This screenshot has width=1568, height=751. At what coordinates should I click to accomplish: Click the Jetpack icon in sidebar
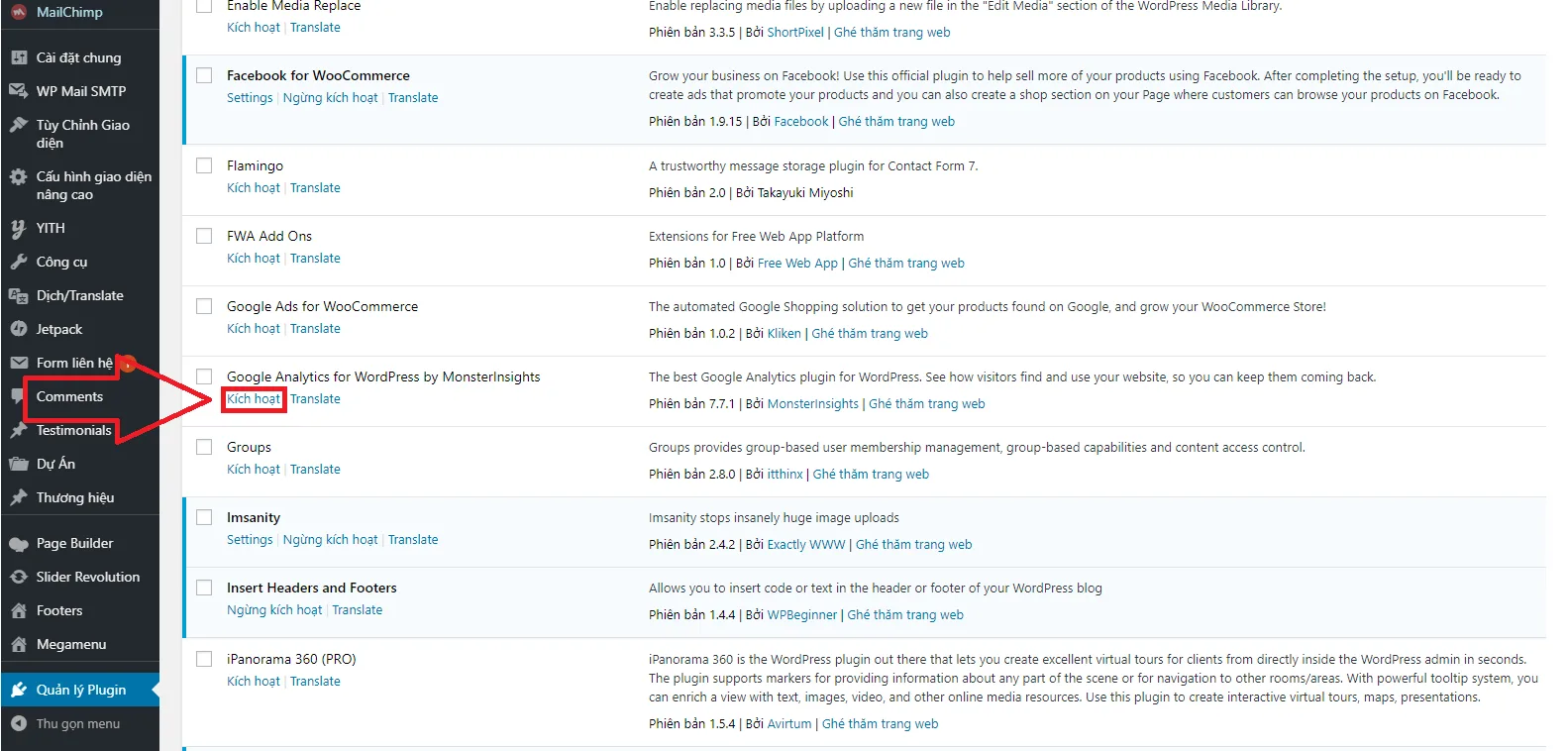[x=19, y=329]
